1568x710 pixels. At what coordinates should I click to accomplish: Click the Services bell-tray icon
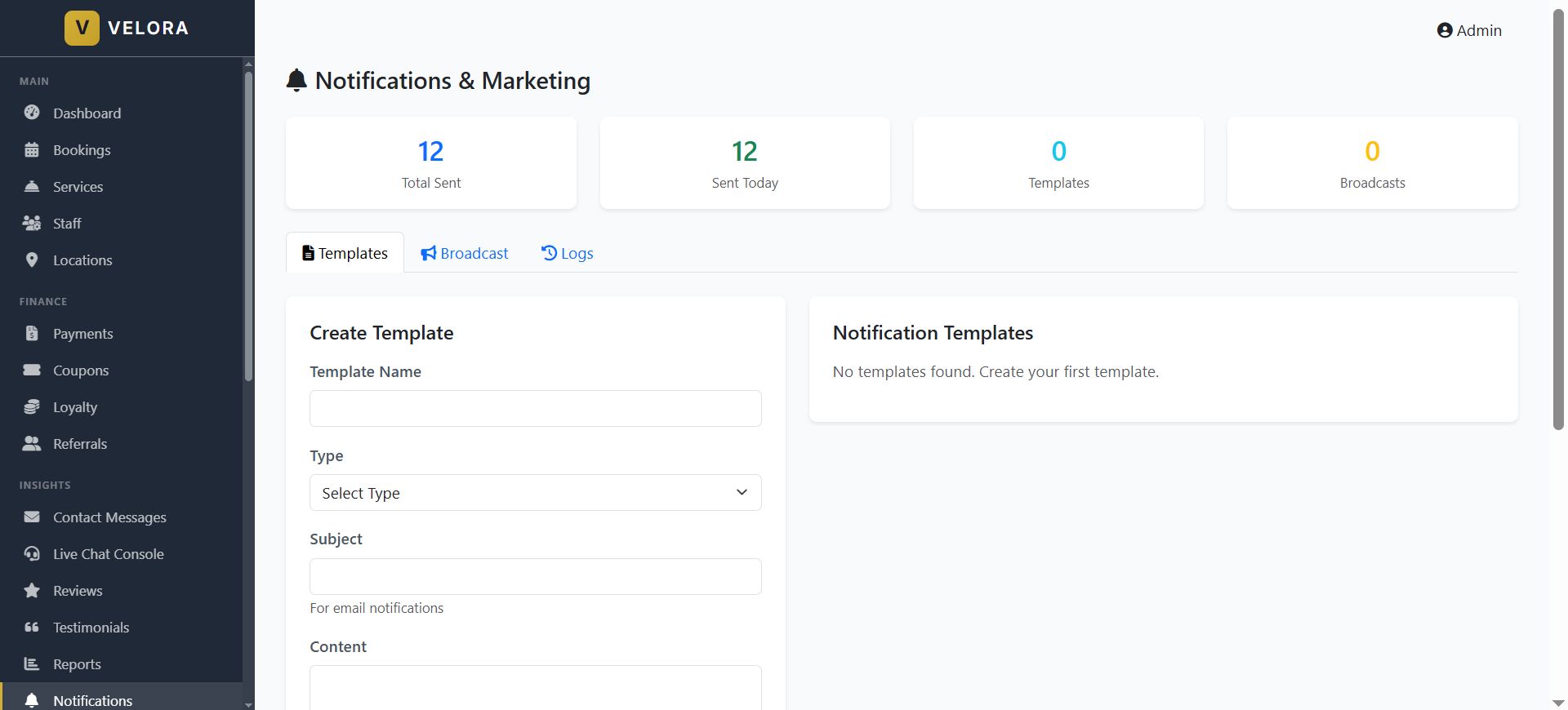(32, 186)
